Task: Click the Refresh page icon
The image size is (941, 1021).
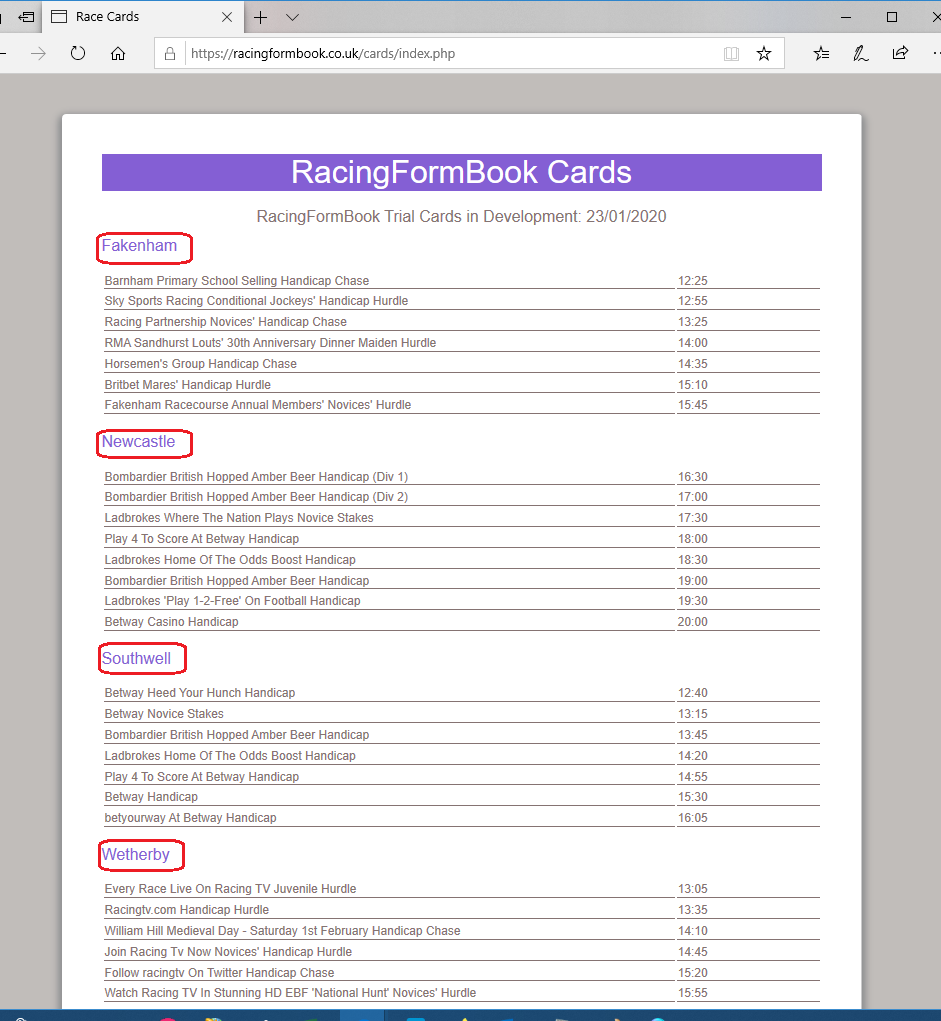Action: pos(78,53)
